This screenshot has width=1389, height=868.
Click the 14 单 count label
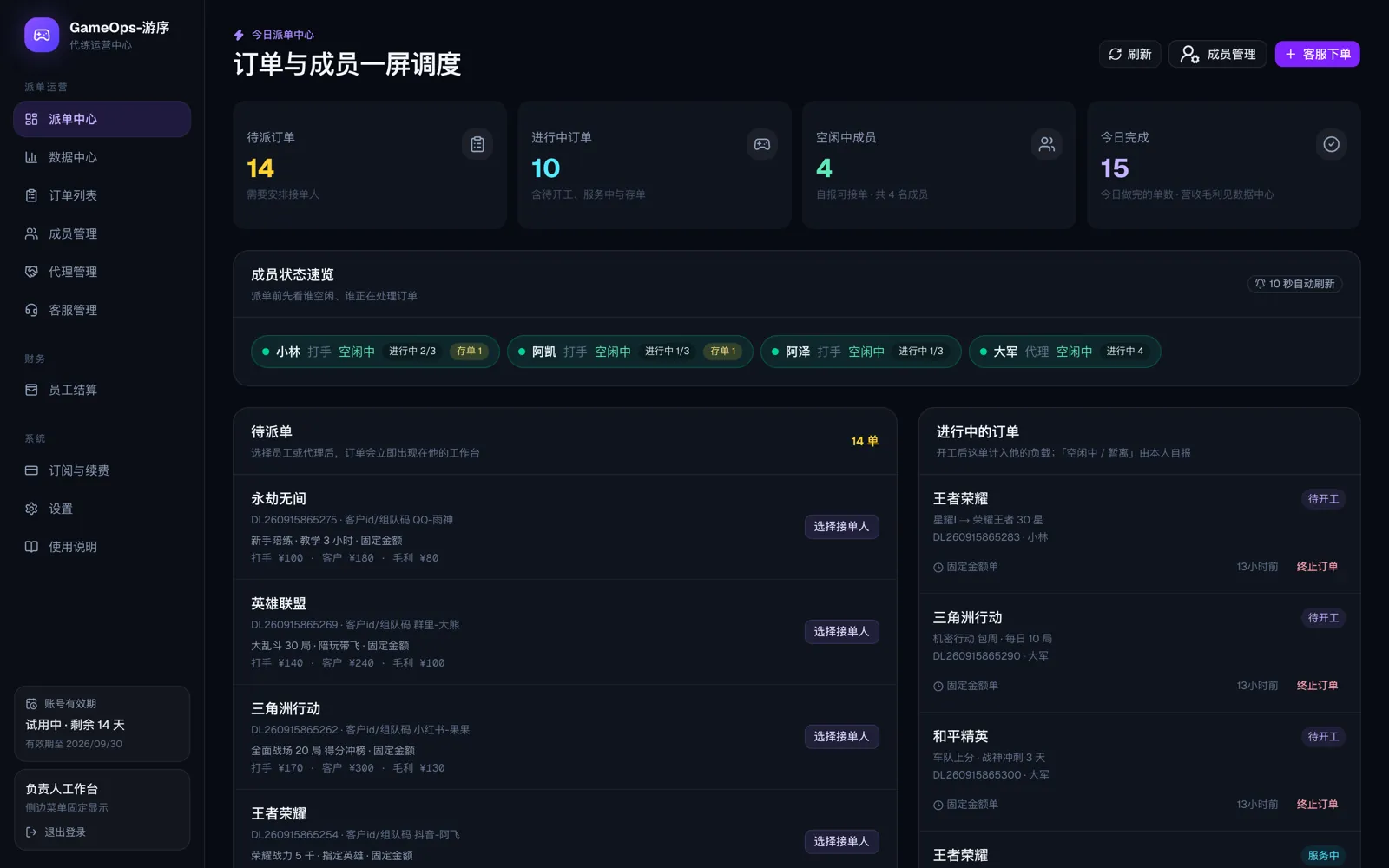(865, 441)
